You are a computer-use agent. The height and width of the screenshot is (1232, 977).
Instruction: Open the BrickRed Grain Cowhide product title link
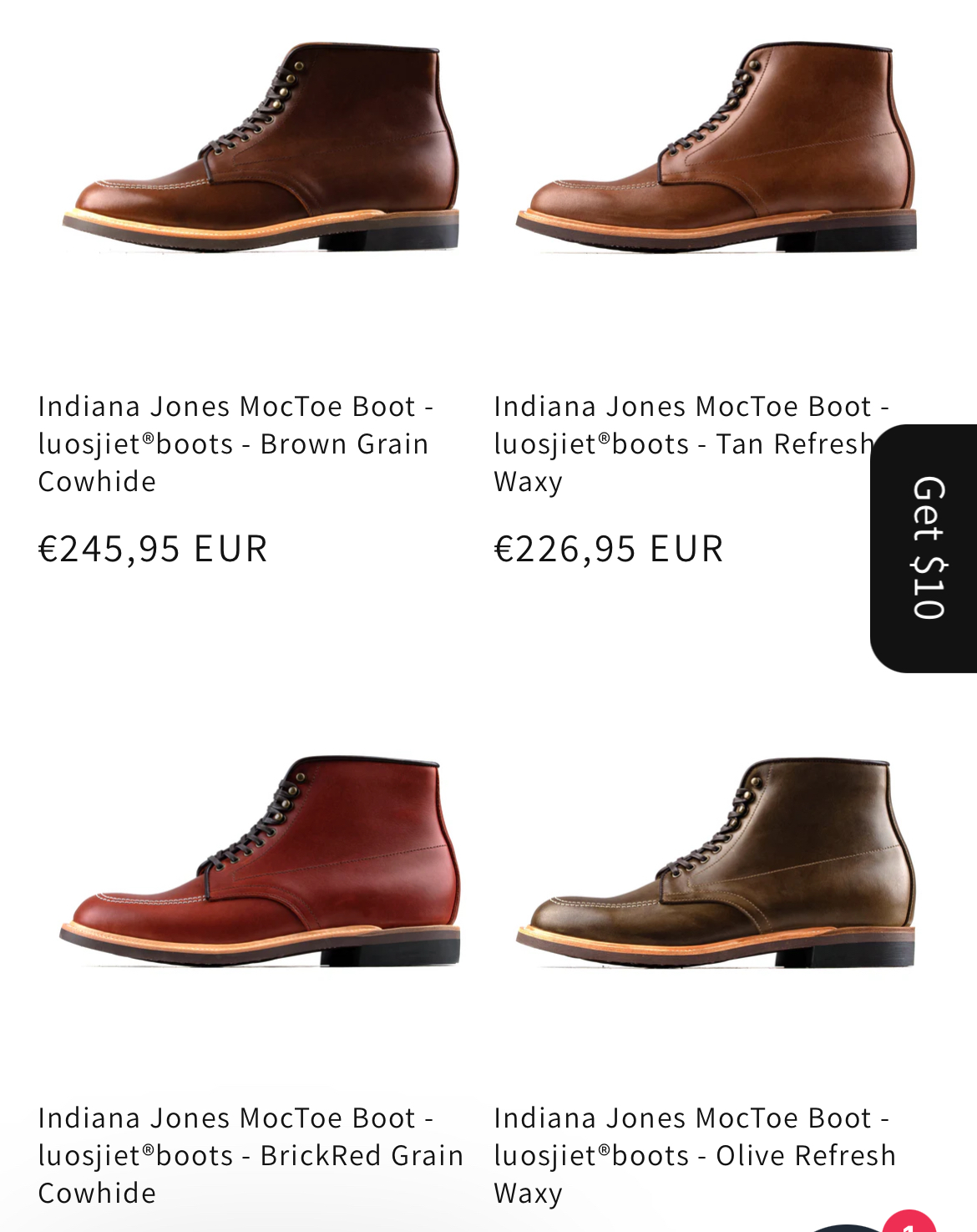click(251, 1155)
